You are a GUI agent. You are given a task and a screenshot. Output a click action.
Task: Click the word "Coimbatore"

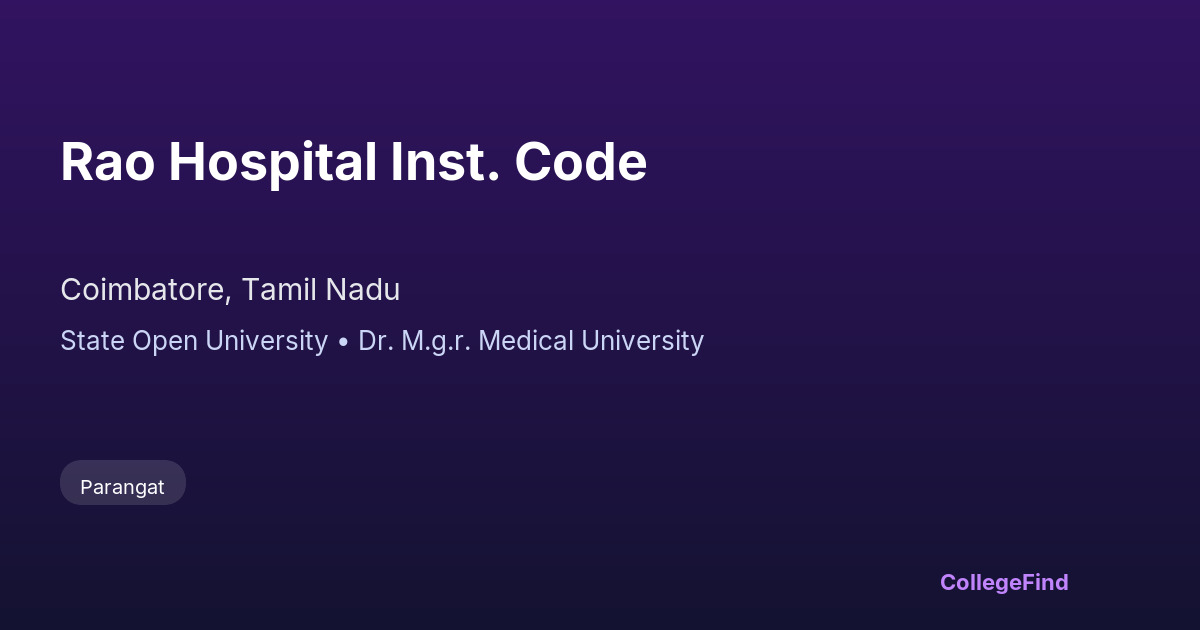[x=146, y=290]
